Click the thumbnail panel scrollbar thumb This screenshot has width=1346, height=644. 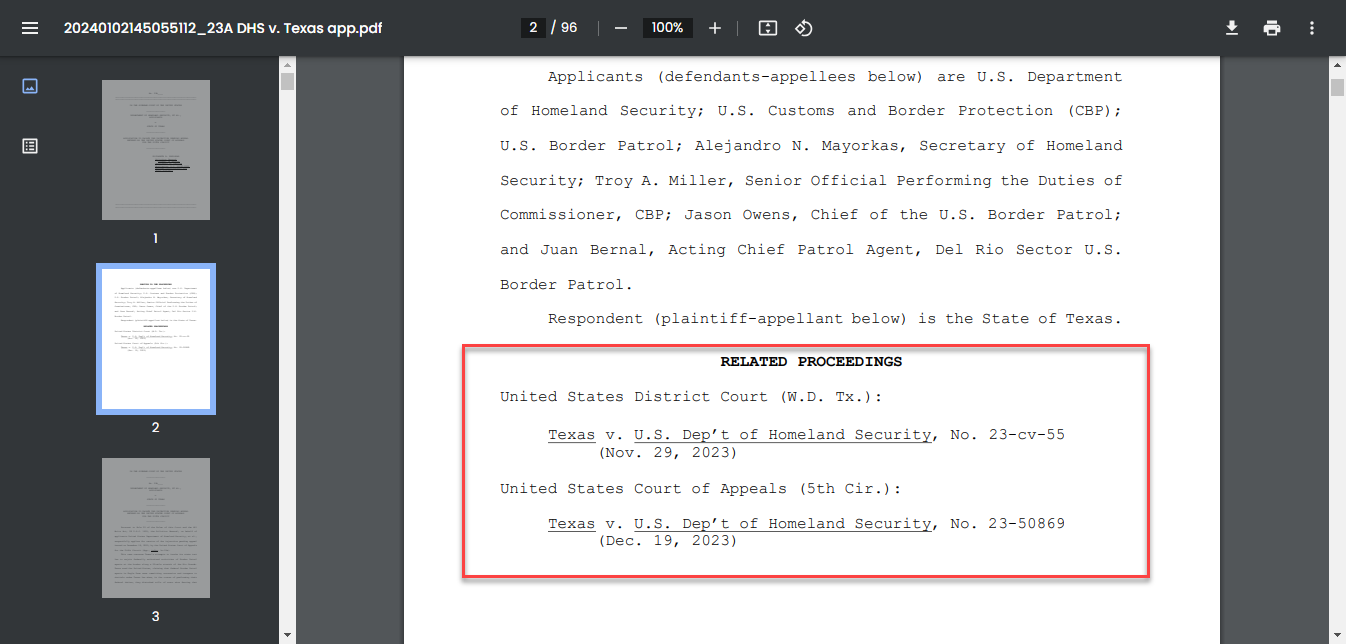pyautogui.click(x=287, y=81)
